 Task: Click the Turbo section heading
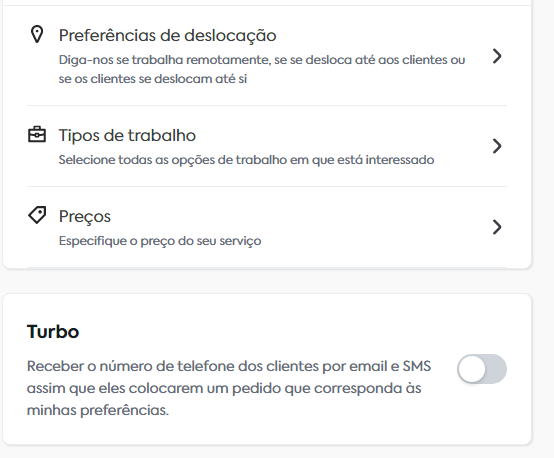[53, 332]
